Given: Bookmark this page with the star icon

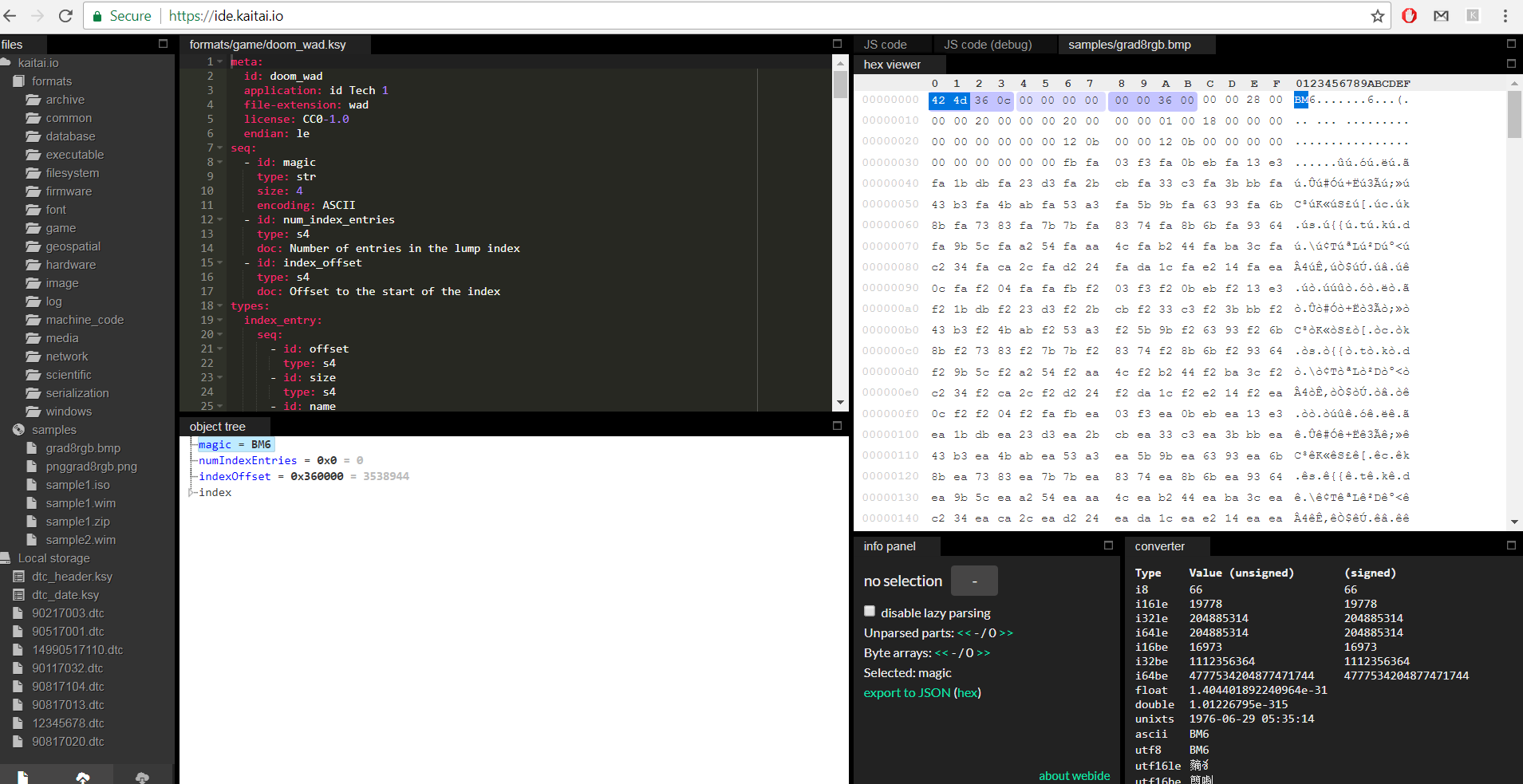Looking at the screenshot, I should coord(1377,16).
